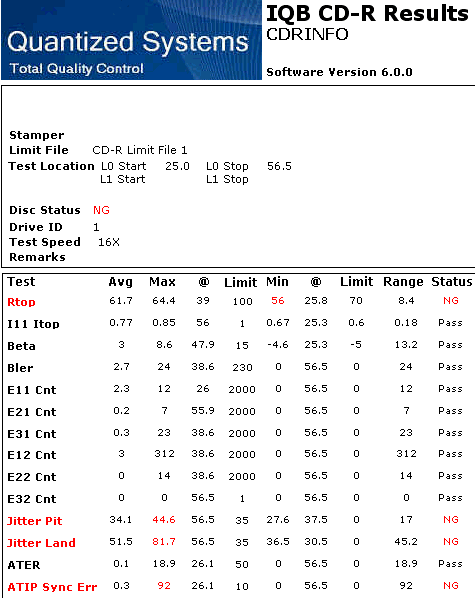Image resolution: width=475 pixels, height=598 pixels.
Task: Click the Beta test row label
Action: pos(21,346)
